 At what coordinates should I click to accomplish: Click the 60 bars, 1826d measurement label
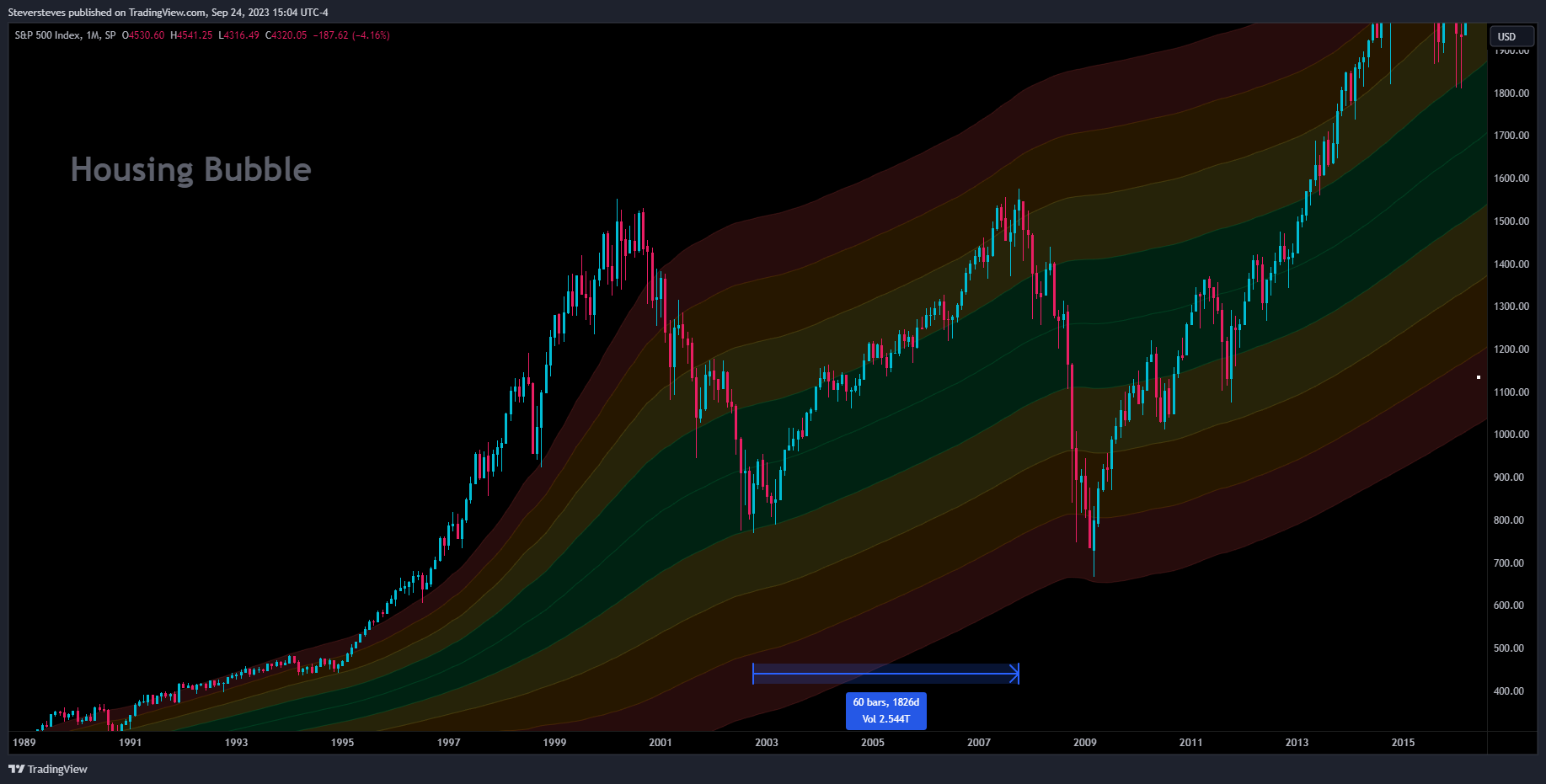click(886, 711)
